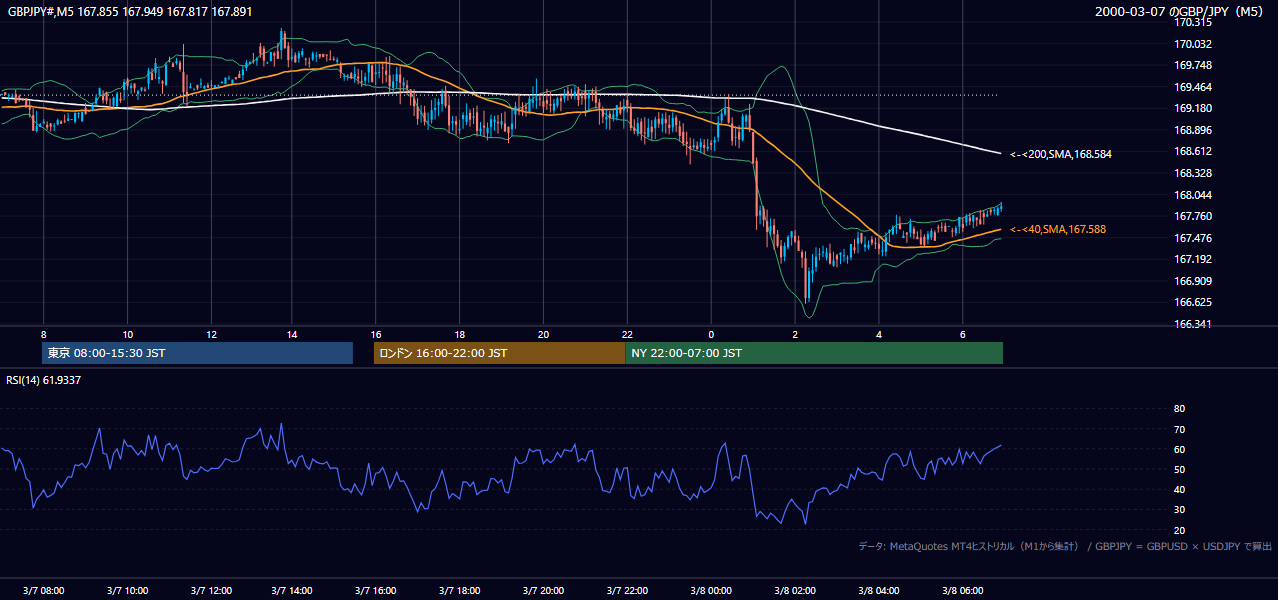The image size is (1278, 600).
Task: Click price axis value 168.044
Action: pos(1194,195)
